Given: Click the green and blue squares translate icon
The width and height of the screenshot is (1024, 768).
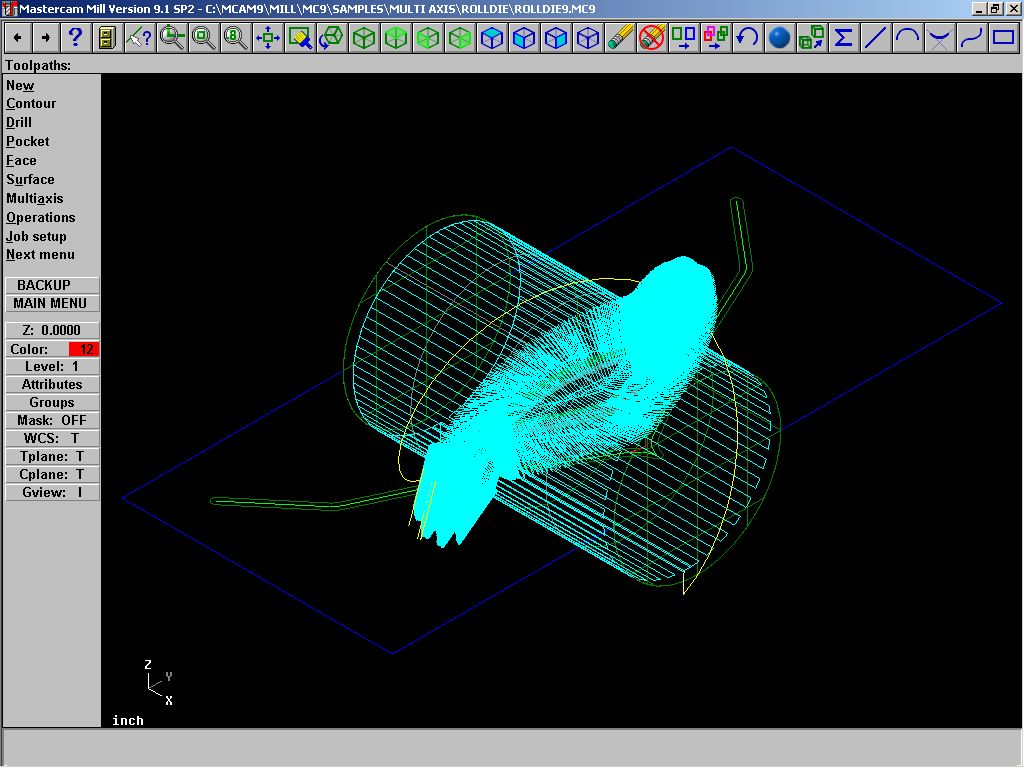Looking at the screenshot, I should coord(684,38).
